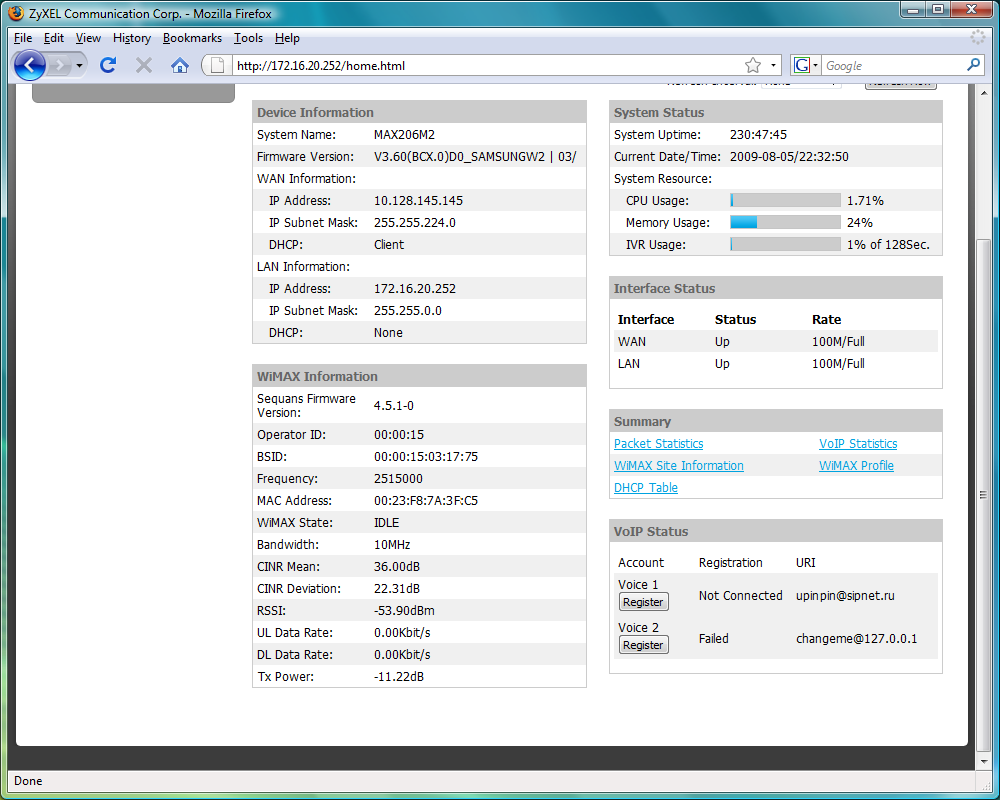Click the system name MAX206M2
The width and height of the screenshot is (1000, 800).
(x=404, y=135)
